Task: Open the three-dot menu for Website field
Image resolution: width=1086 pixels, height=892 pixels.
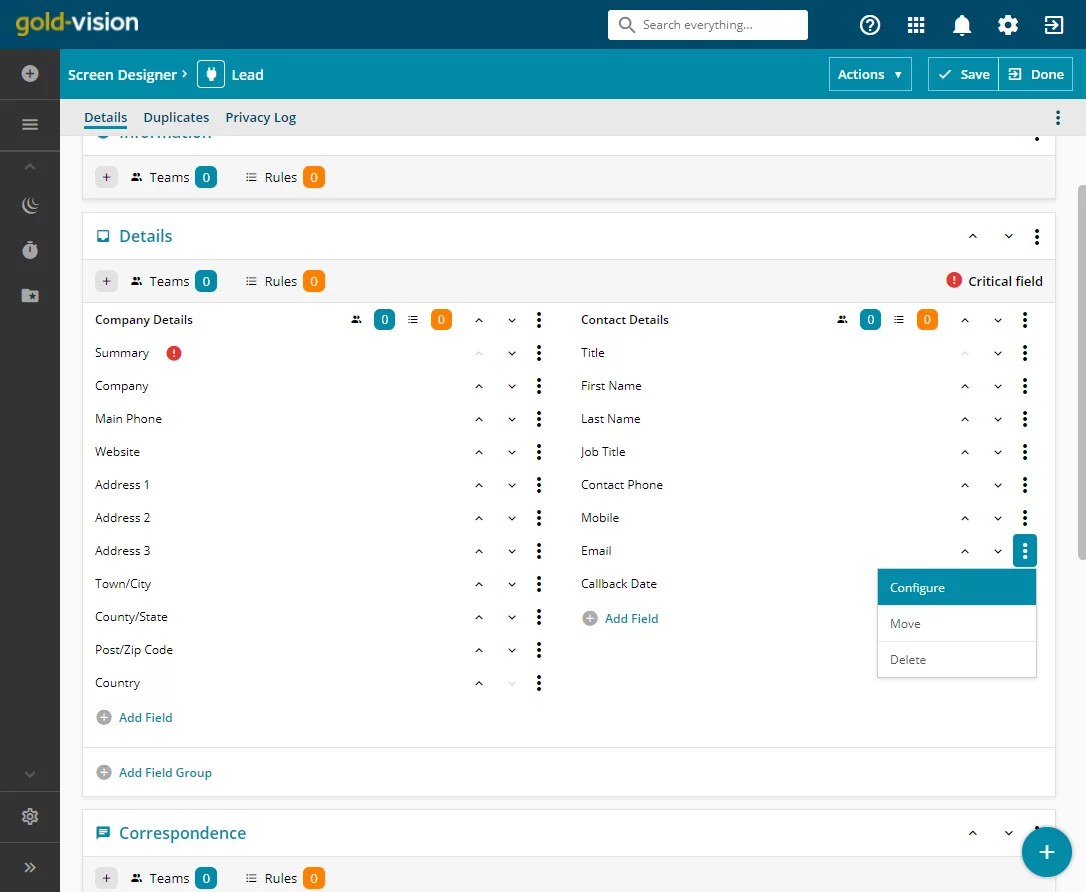Action: point(539,452)
